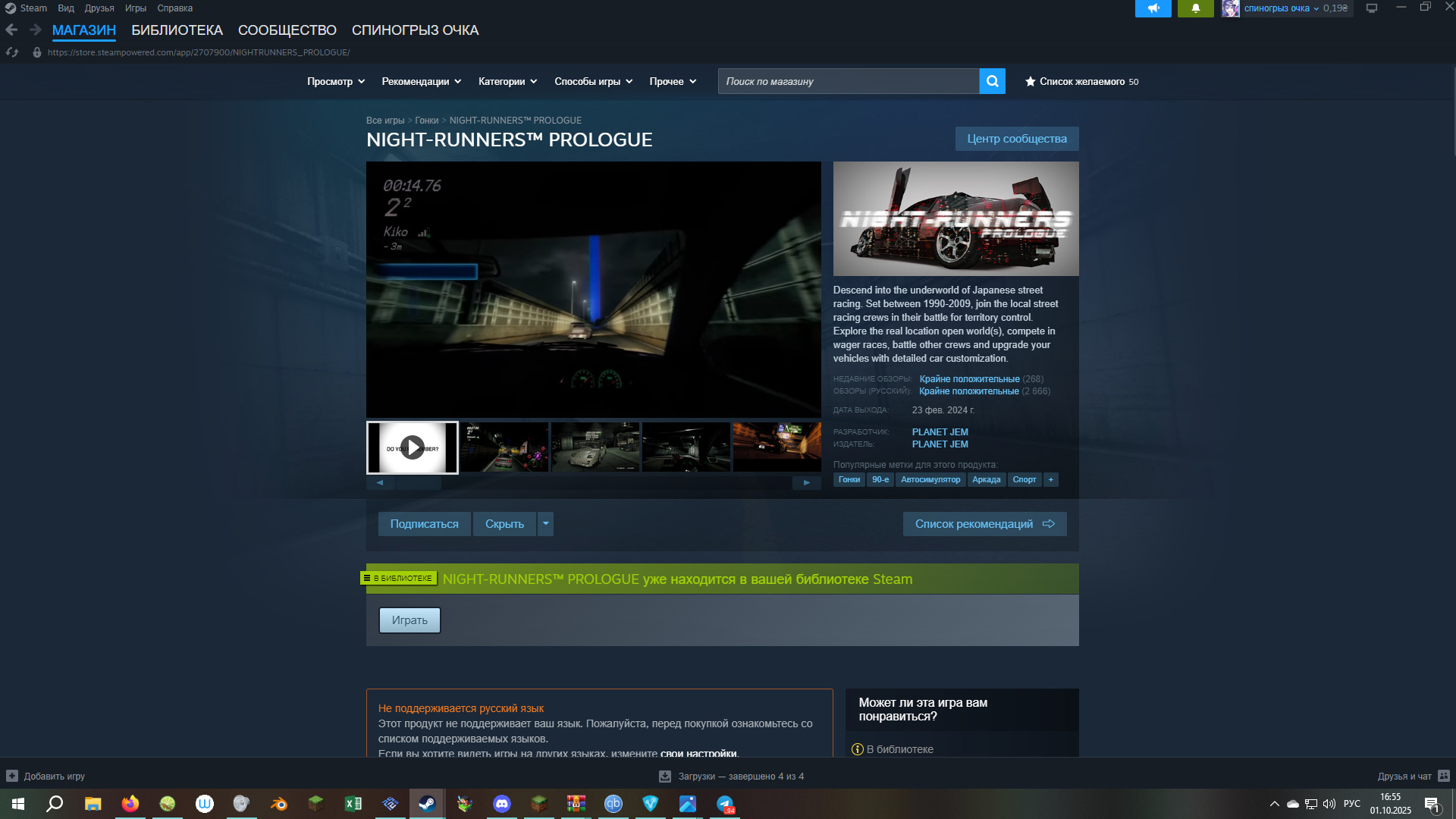The height and width of the screenshot is (819, 1456).
Task: Expand the Категории dropdown menu
Action: [507, 81]
